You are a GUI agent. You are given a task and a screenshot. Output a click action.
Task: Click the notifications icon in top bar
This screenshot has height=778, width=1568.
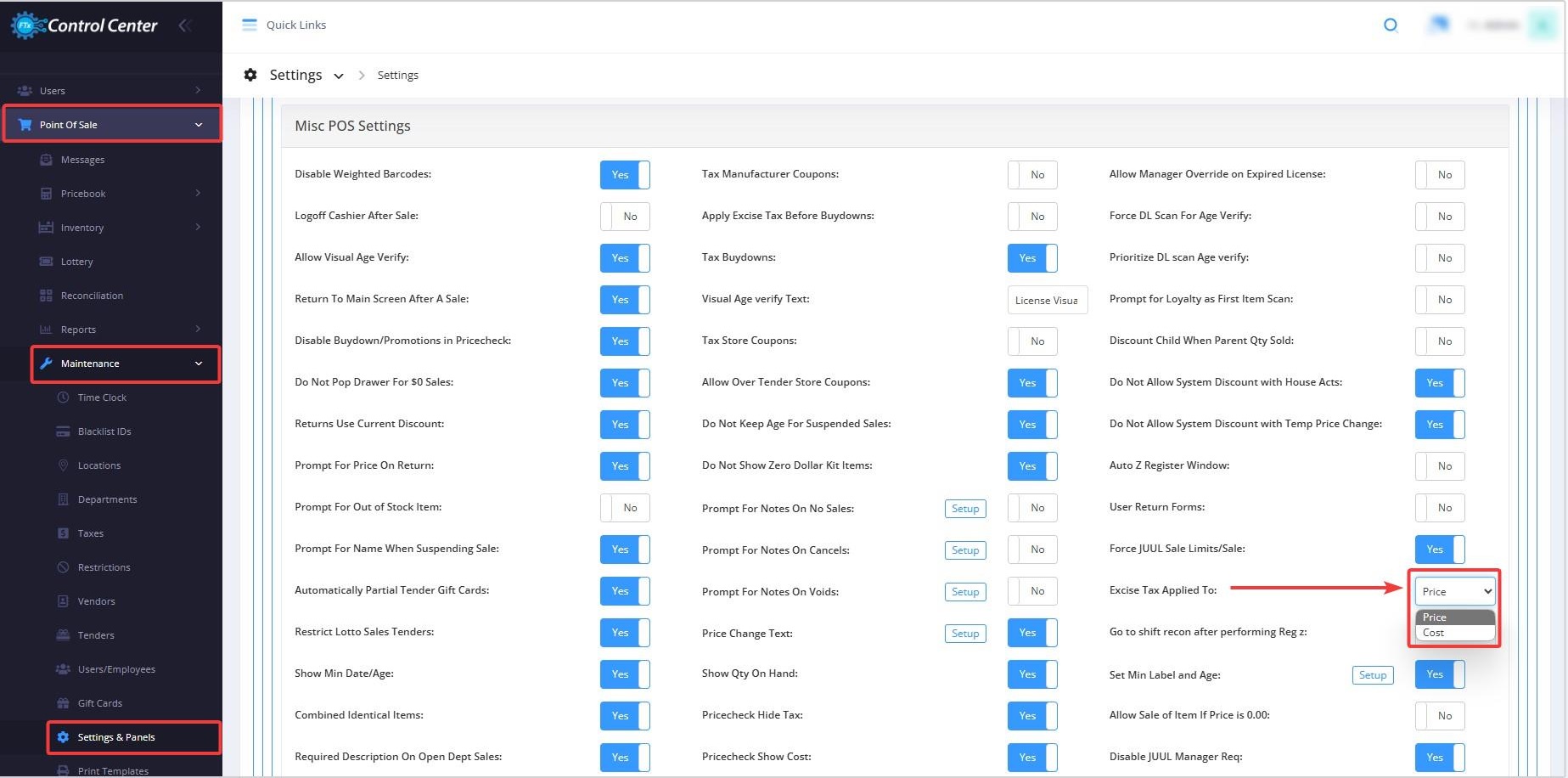coord(1439,25)
